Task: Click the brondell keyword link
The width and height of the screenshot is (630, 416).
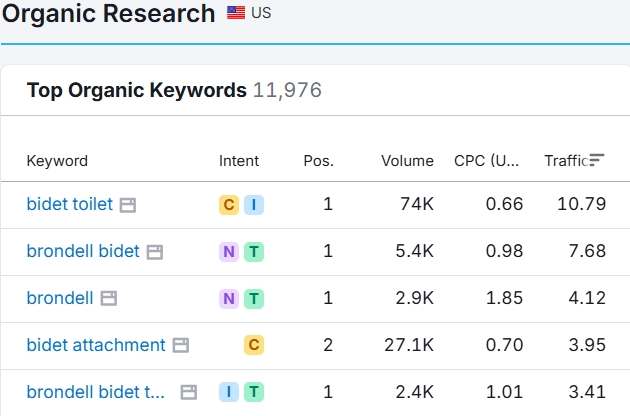Action: tap(59, 299)
